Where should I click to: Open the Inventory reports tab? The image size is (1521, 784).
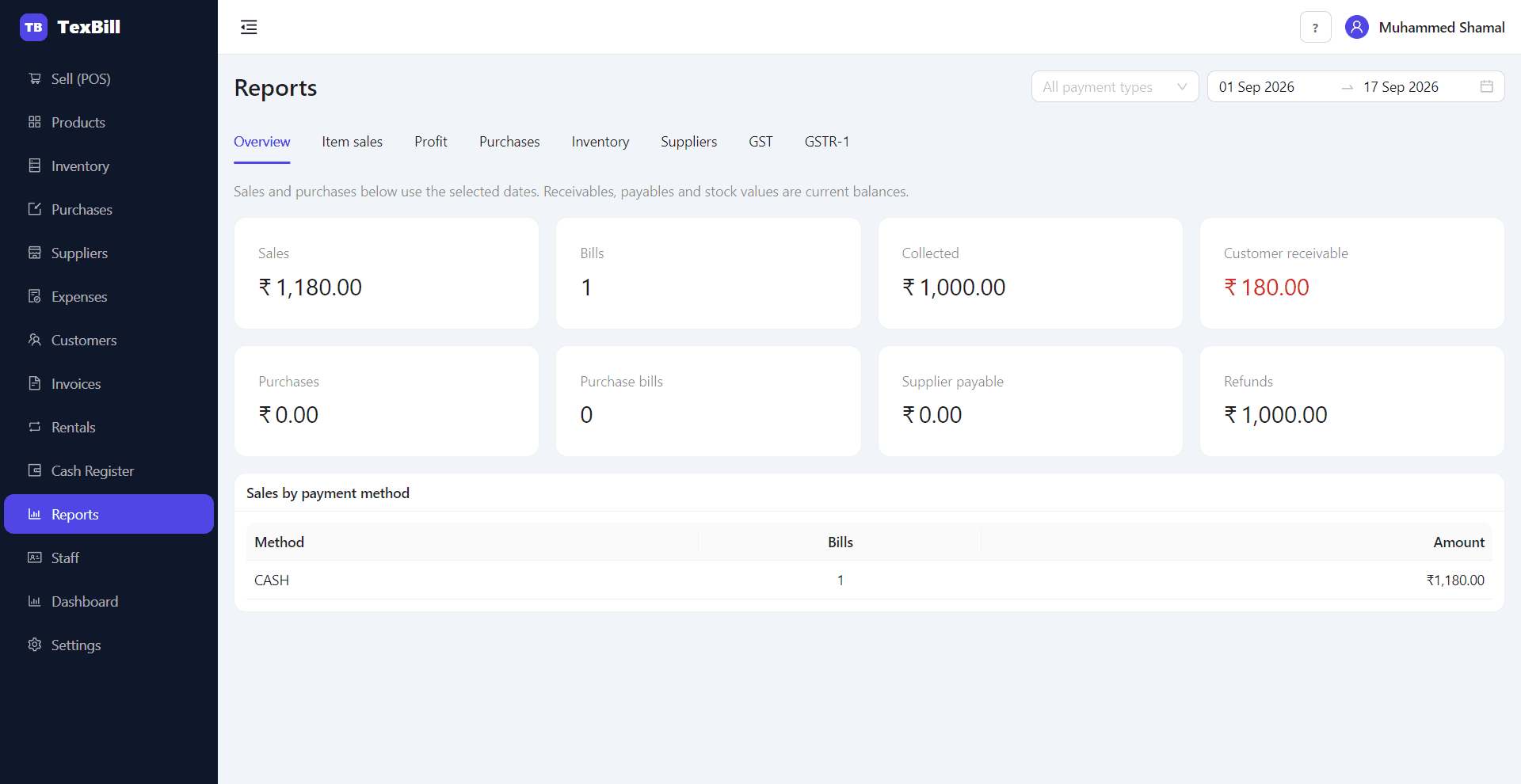point(600,142)
